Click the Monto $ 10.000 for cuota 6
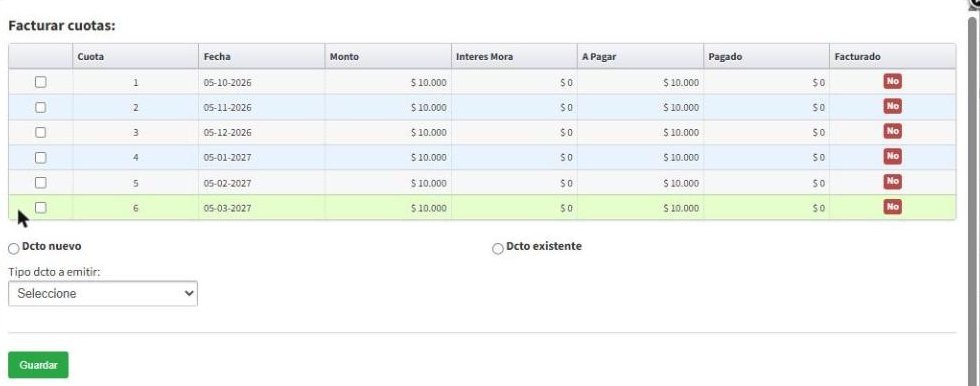Screen dimensions: 980x386 [429, 208]
